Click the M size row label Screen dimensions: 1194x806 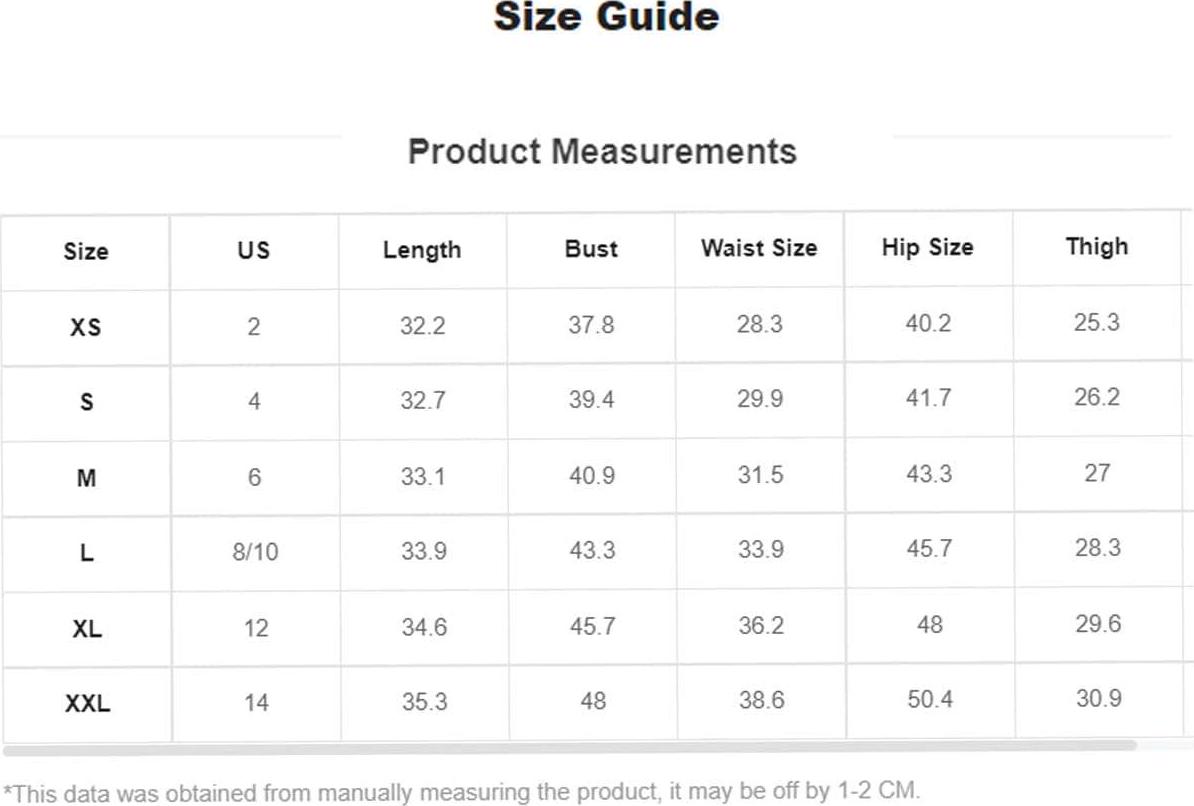point(86,478)
